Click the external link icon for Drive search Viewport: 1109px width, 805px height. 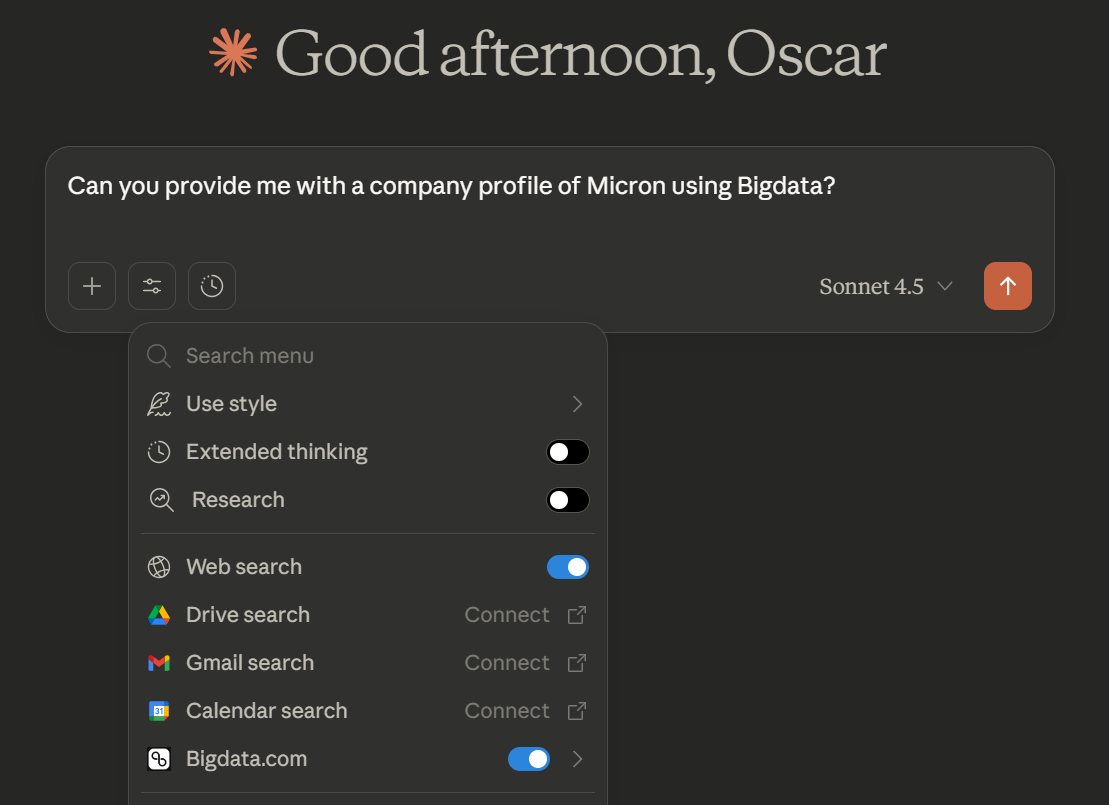coord(577,615)
